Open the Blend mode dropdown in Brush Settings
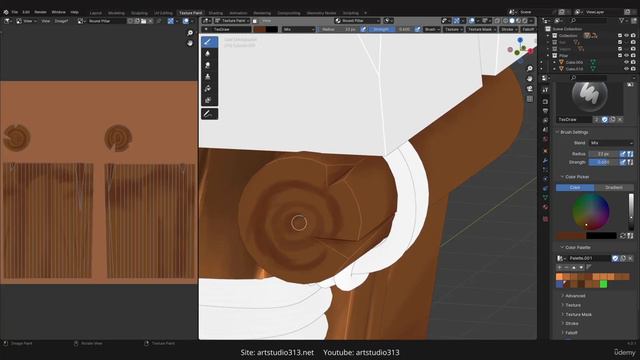 tap(611, 143)
